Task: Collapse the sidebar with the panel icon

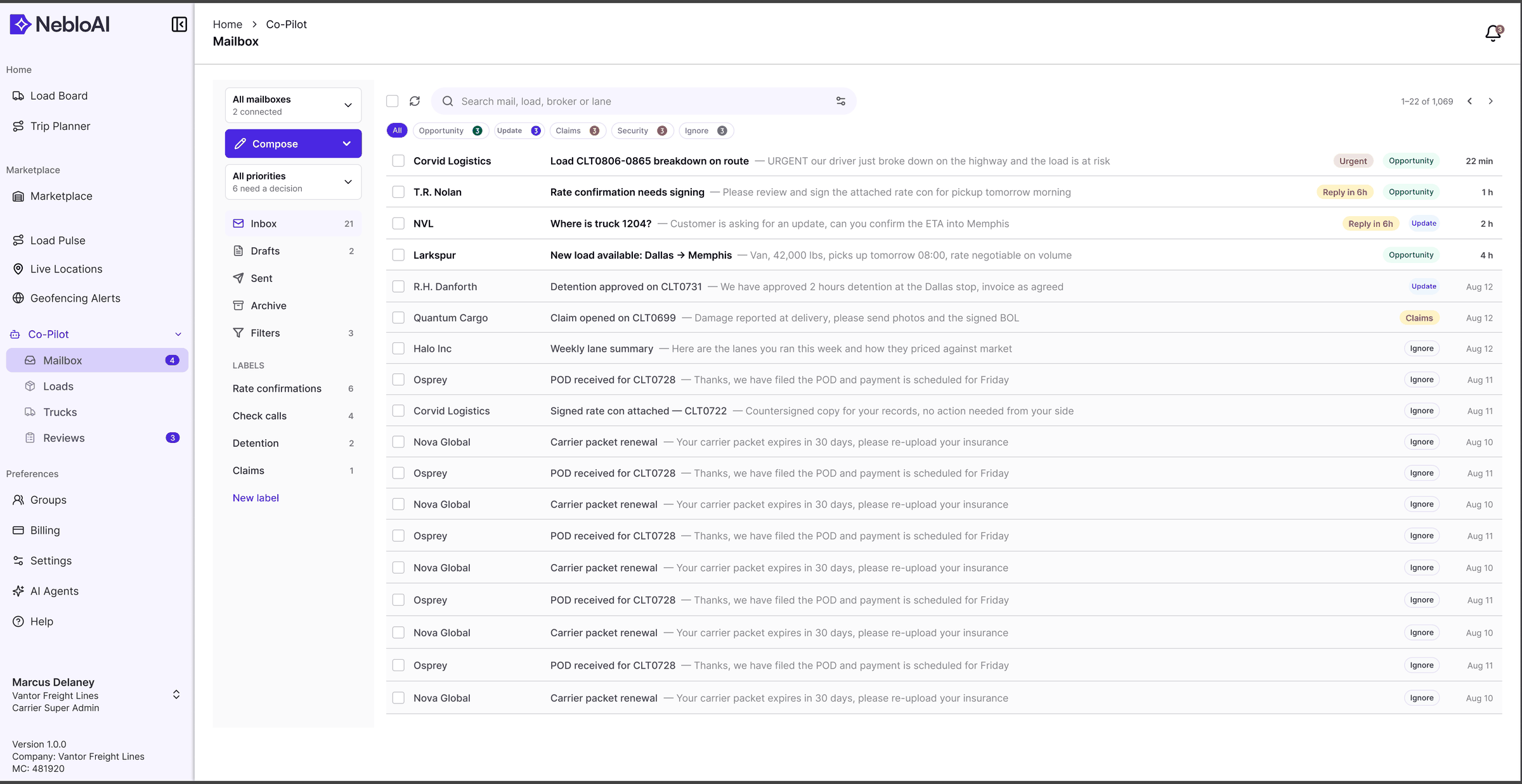Action: tap(179, 24)
